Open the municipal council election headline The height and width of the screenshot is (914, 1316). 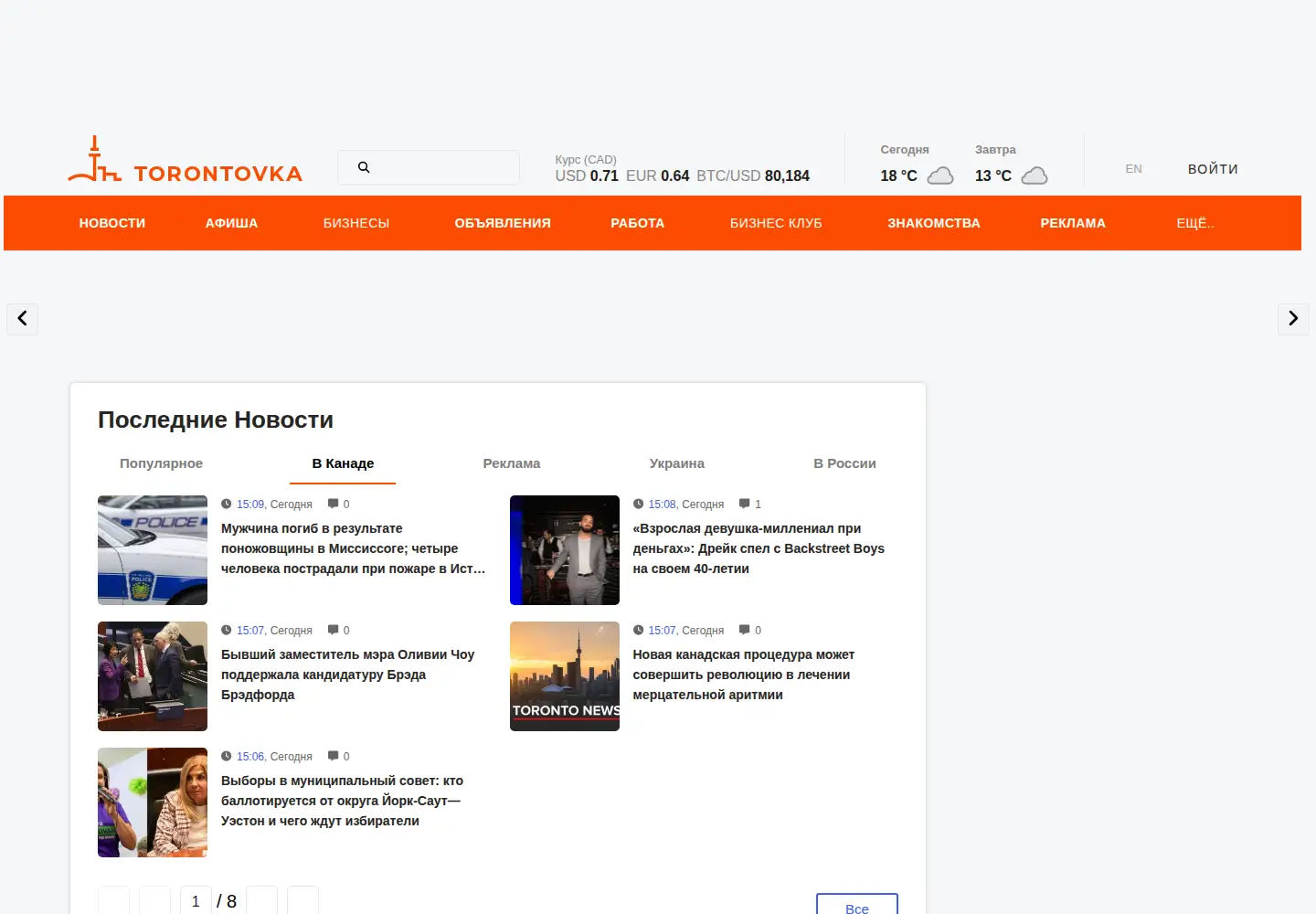pyautogui.click(x=343, y=801)
